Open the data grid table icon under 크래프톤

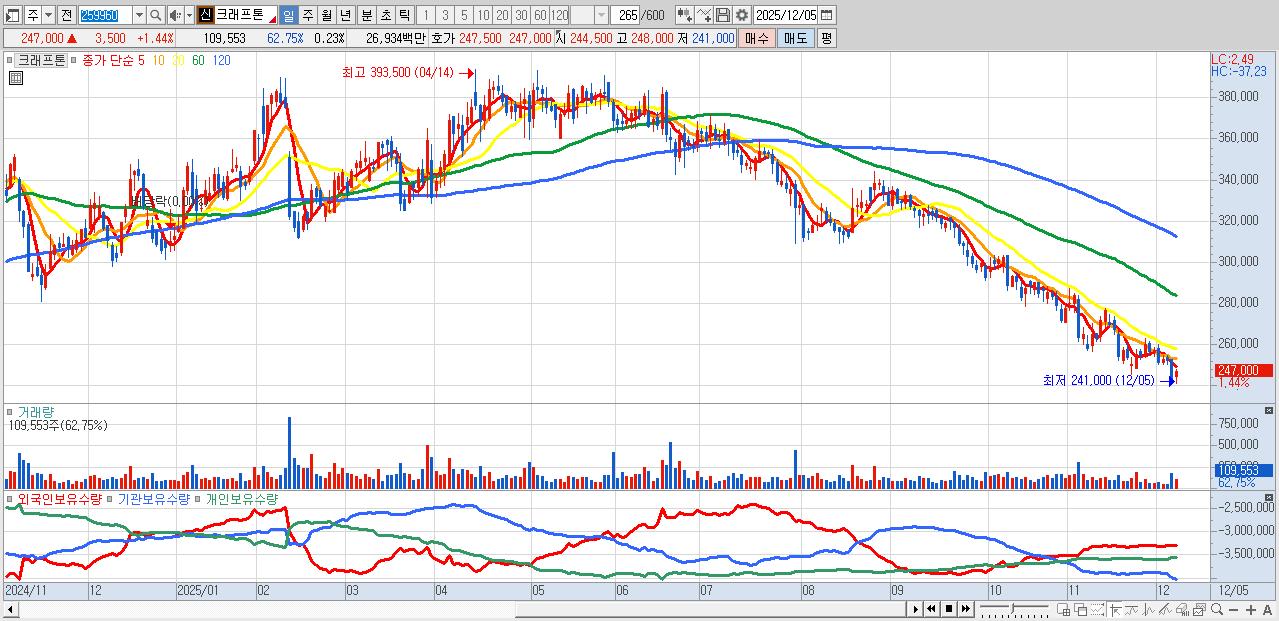tap(15, 78)
